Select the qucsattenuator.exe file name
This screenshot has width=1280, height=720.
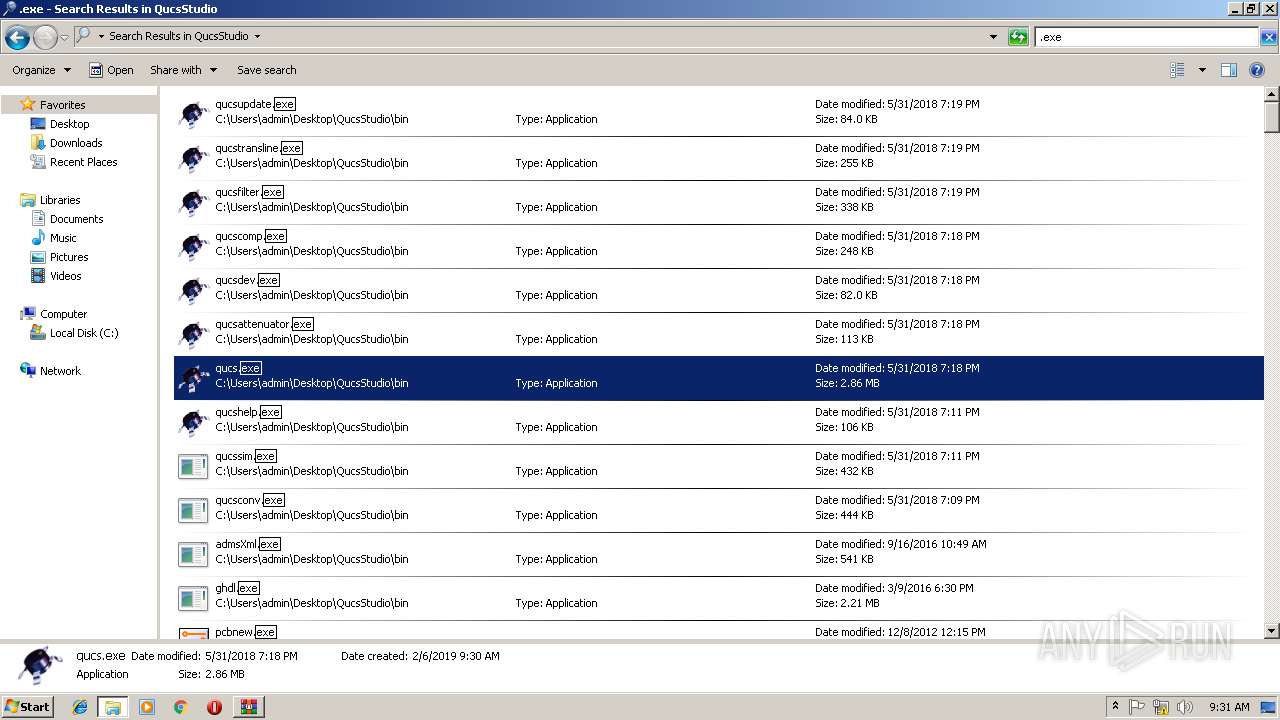[264, 324]
